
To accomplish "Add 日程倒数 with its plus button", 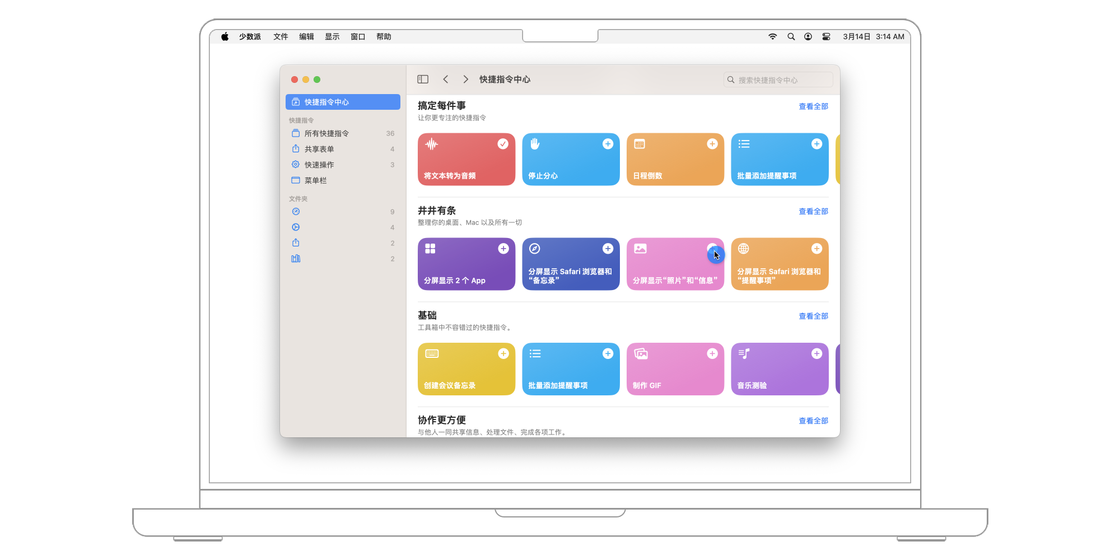I will coord(712,144).
